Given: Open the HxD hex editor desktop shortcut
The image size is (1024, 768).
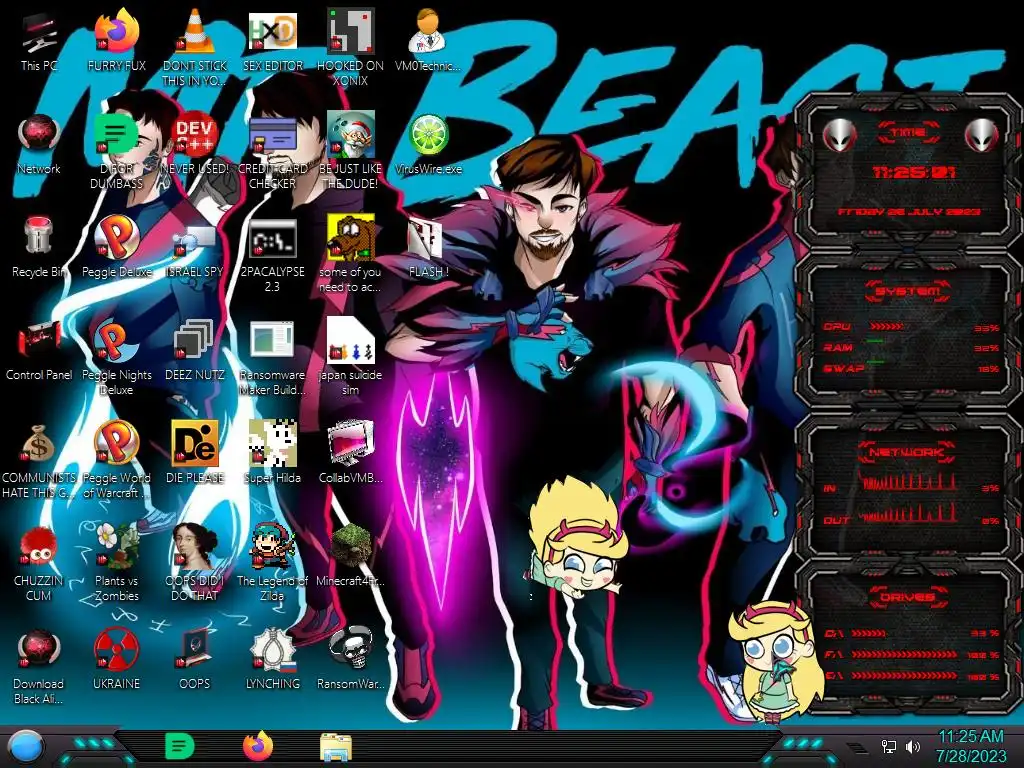Looking at the screenshot, I should [272, 41].
